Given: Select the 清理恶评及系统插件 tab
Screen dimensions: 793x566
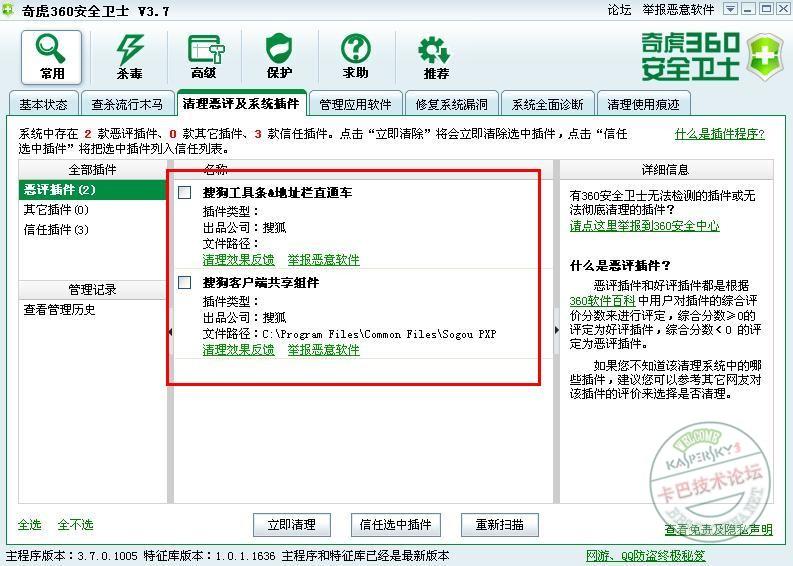Looking at the screenshot, I should click(x=241, y=103).
